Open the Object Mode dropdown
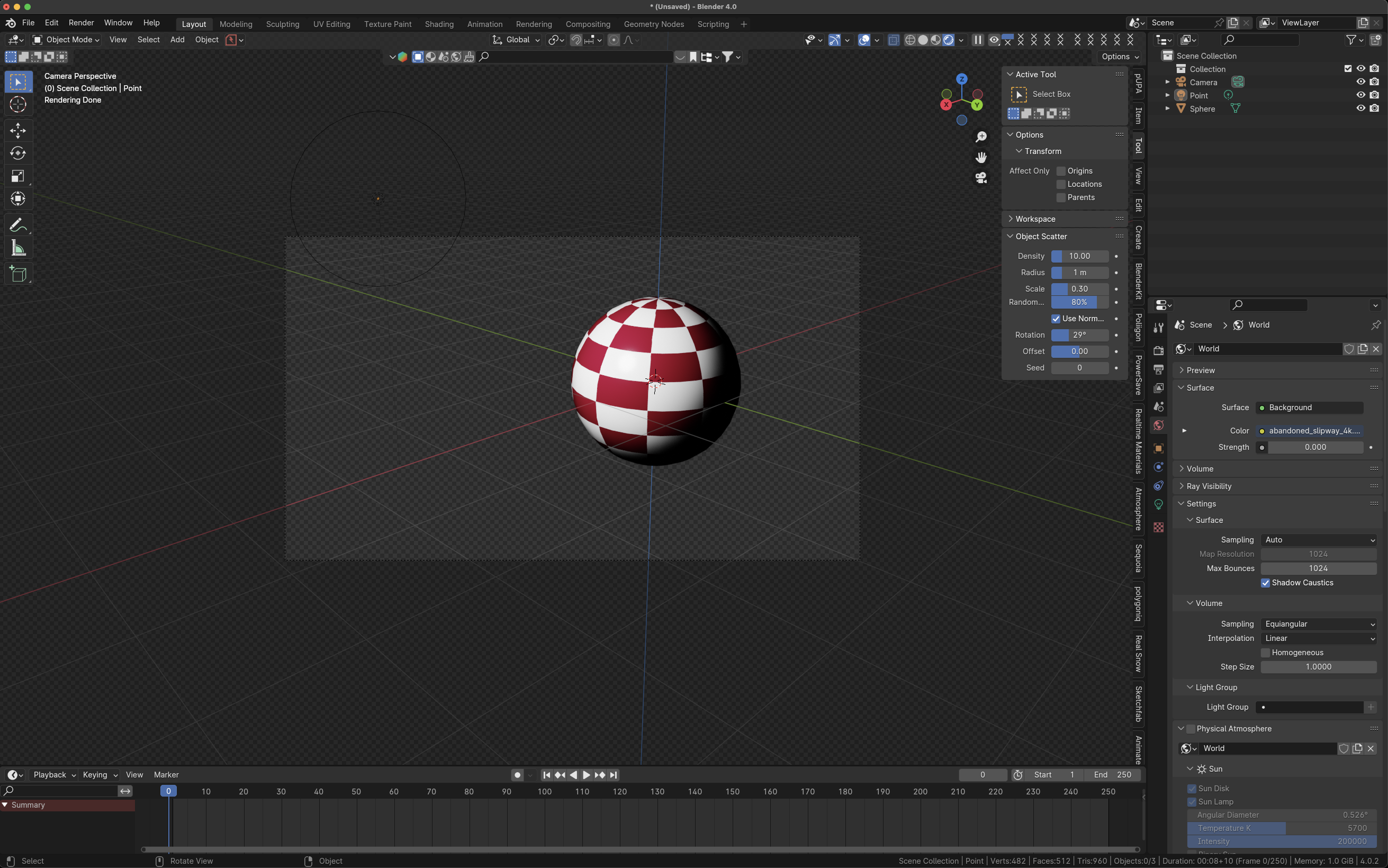The height and width of the screenshot is (868, 1388). [66, 40]
